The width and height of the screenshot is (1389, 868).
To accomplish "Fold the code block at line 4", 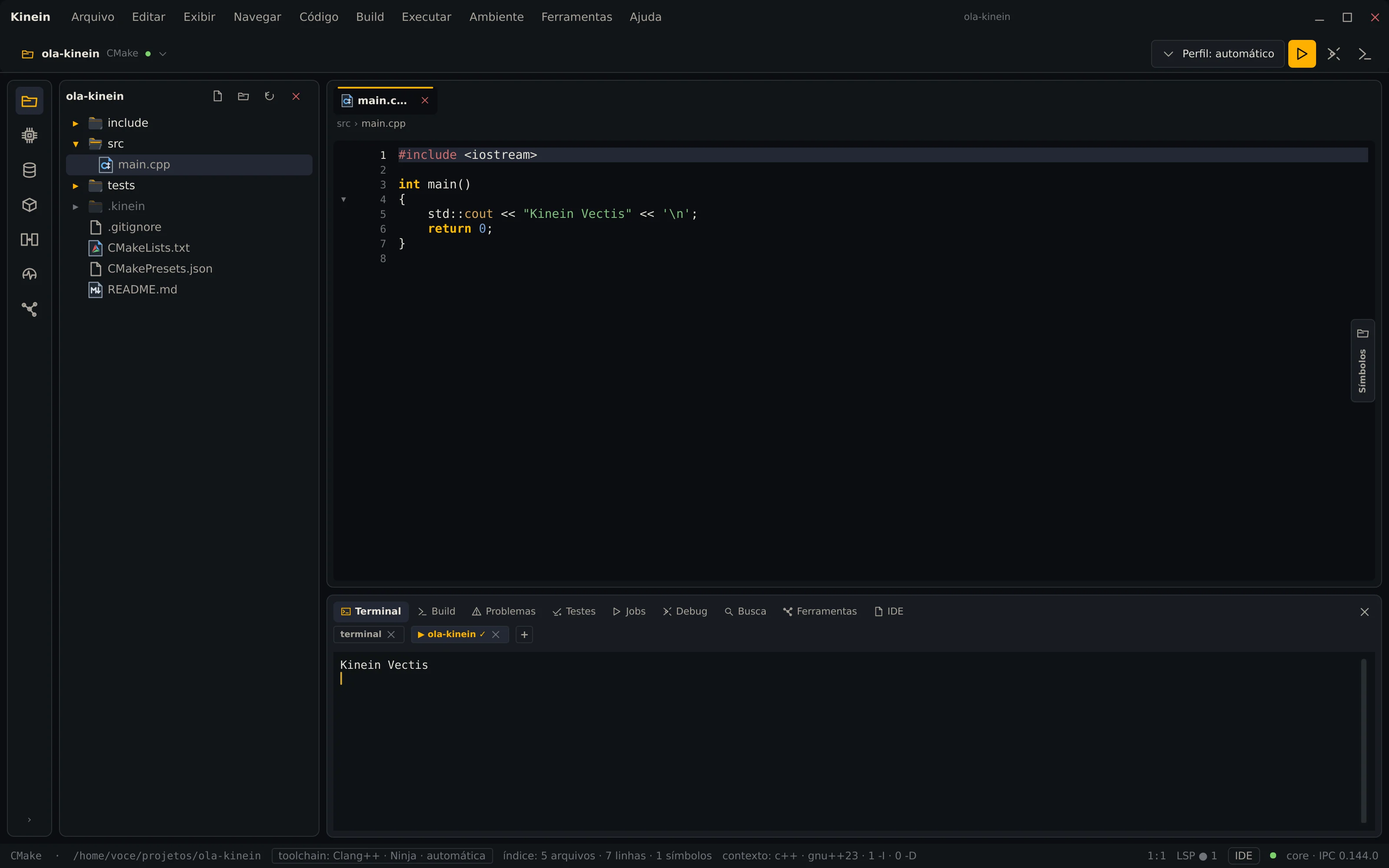I will [x=343, y=199].
